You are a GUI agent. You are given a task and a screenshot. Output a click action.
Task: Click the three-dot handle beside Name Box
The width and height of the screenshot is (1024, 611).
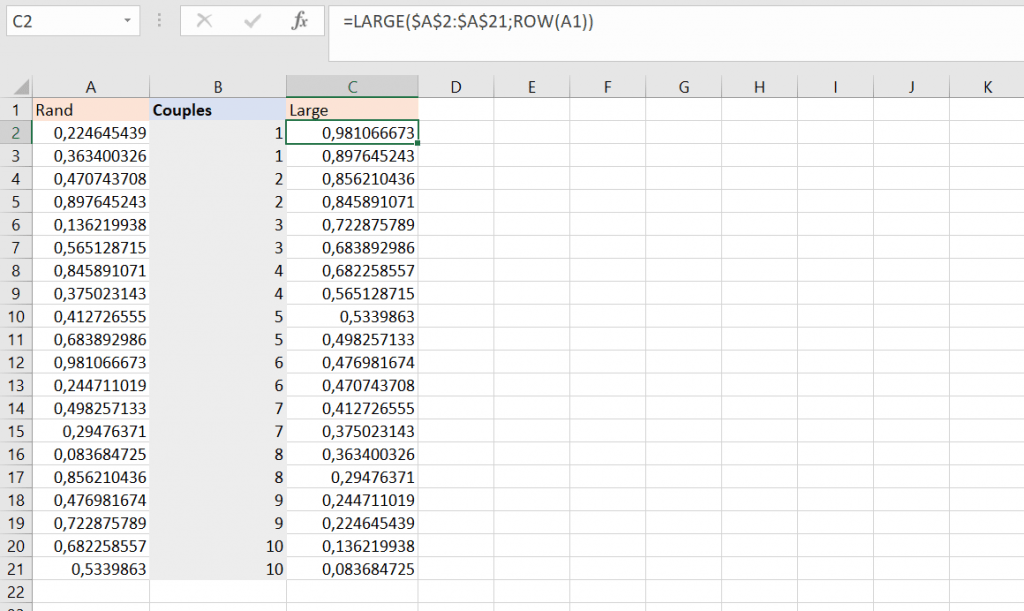(161, 21)
